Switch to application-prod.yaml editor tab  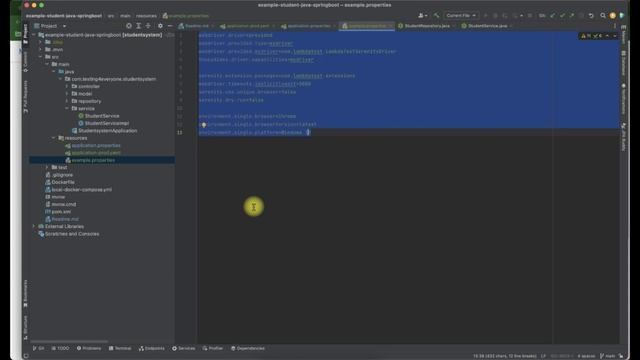tap(247, 26)
